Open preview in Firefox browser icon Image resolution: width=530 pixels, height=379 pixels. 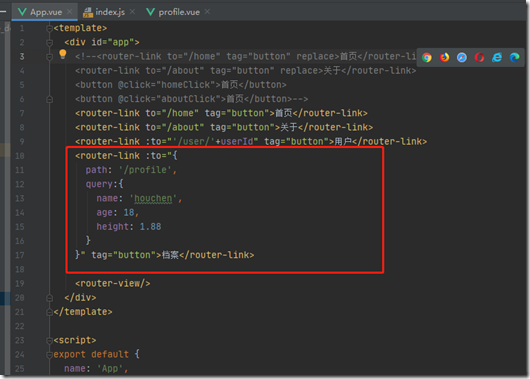click(x=444, y=57)
